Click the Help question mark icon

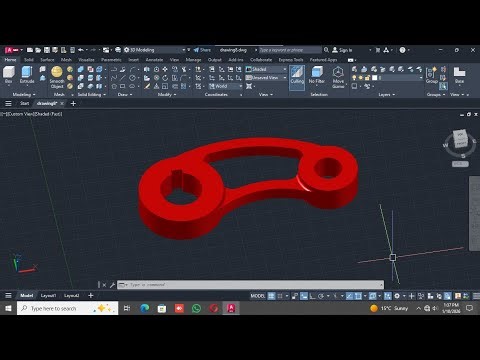tap(402, 50)
